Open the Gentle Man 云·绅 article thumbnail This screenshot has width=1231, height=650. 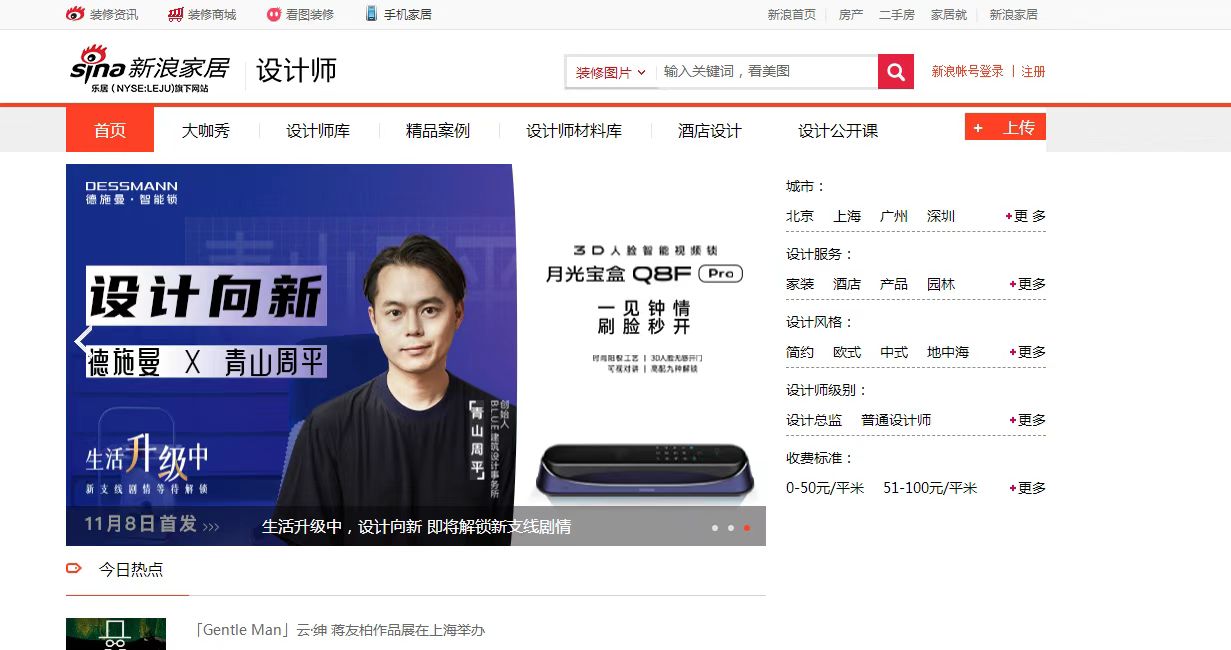click(116, 634)
